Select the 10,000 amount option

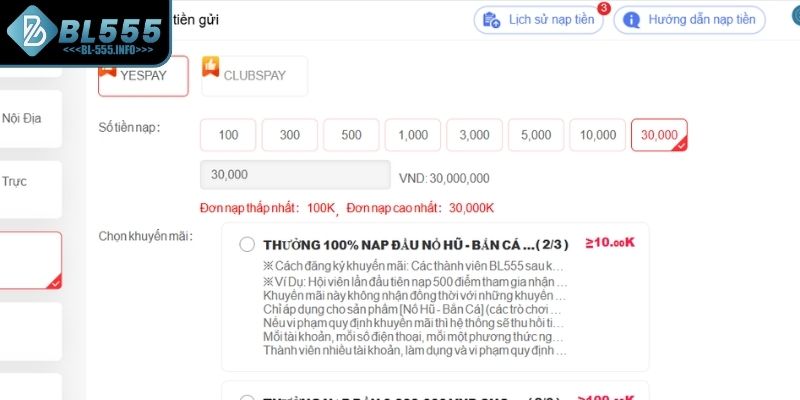coord(597,135)
